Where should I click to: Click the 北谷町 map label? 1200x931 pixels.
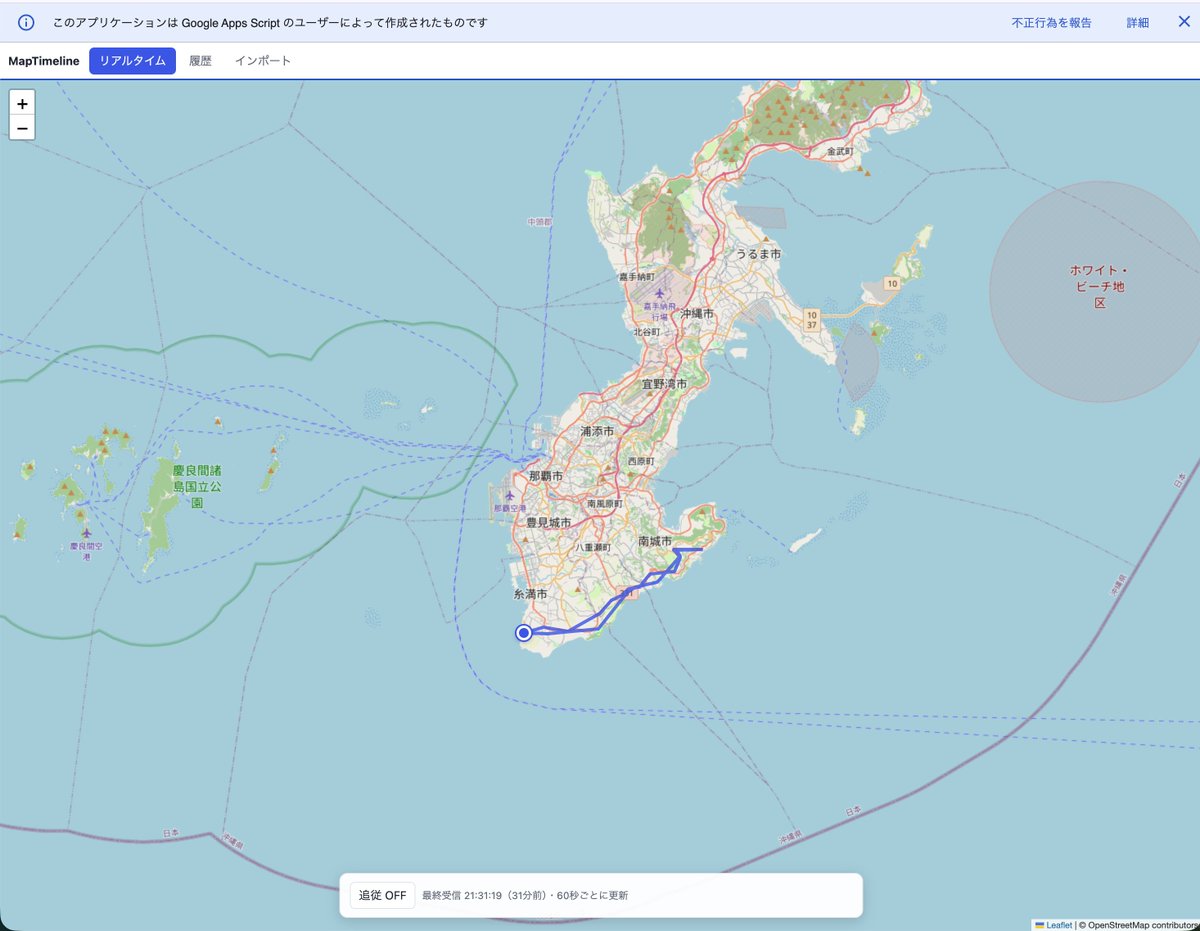647,331
